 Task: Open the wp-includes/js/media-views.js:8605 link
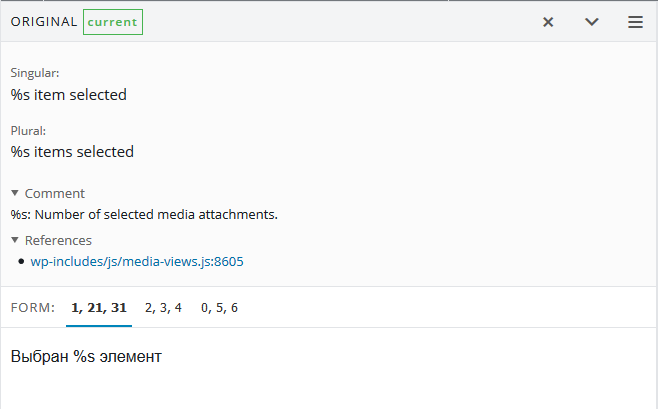pyautogui.click(x=137, y=262)
